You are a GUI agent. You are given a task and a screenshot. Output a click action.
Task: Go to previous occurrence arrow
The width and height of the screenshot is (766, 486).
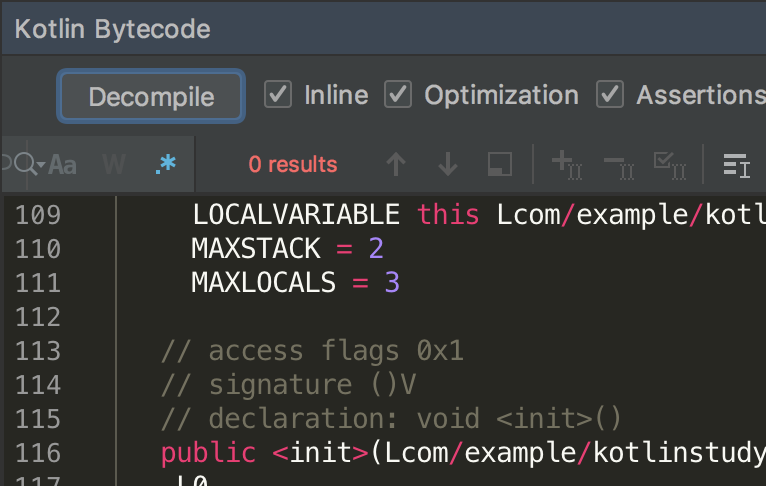[x=396, y=164]
